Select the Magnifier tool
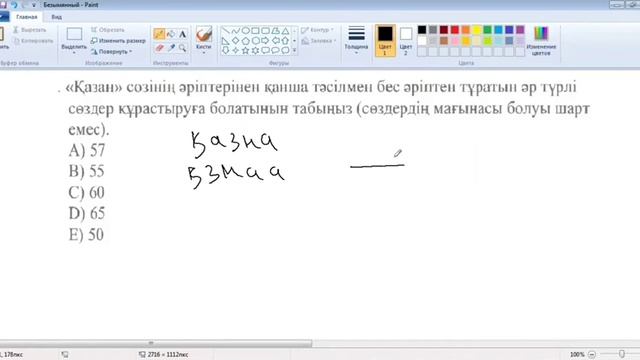The width and height of the screenshot is (640, 360). 182,48
